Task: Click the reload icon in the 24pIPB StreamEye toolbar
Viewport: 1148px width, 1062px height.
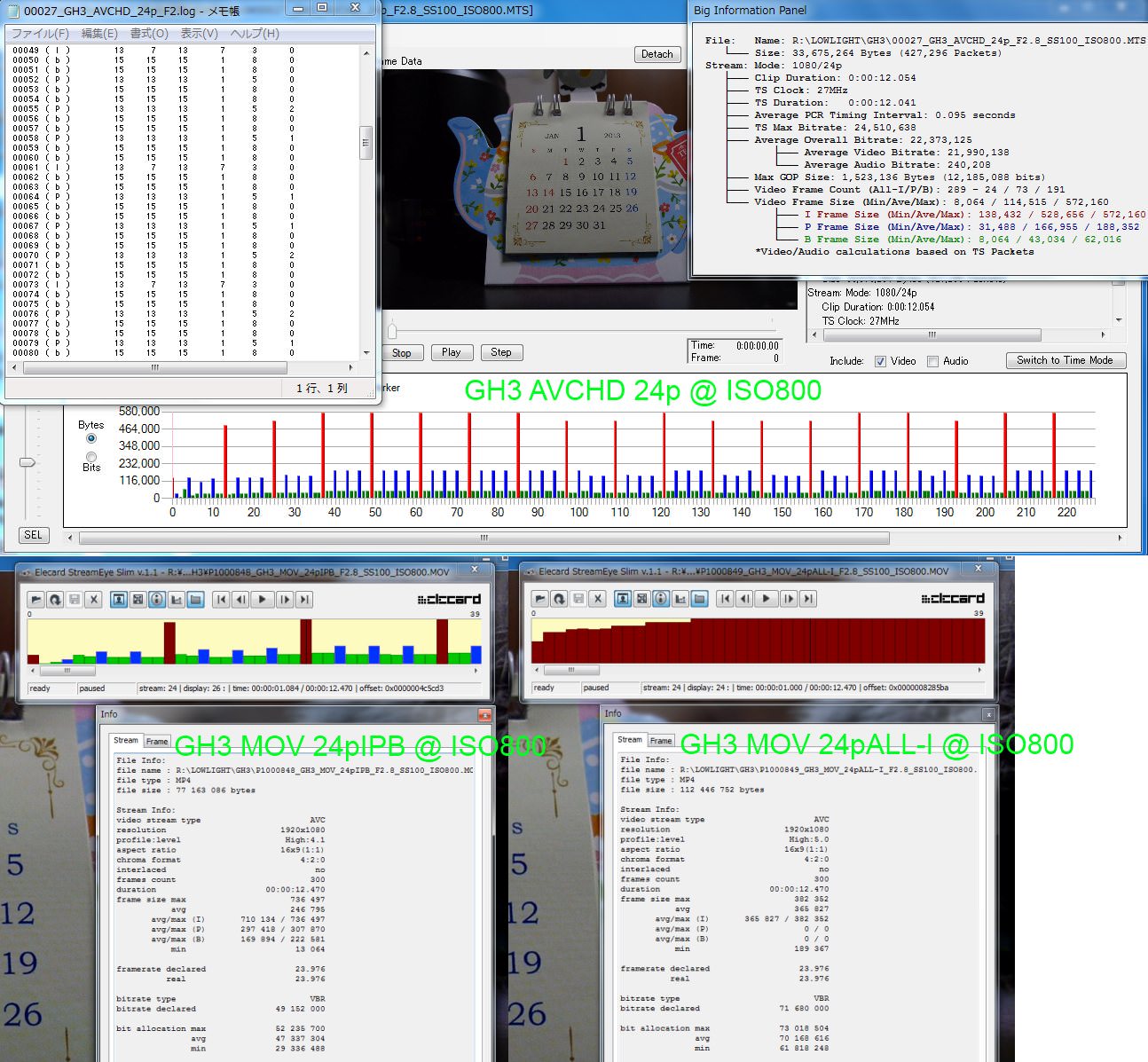Action: (x=55, y=600)
